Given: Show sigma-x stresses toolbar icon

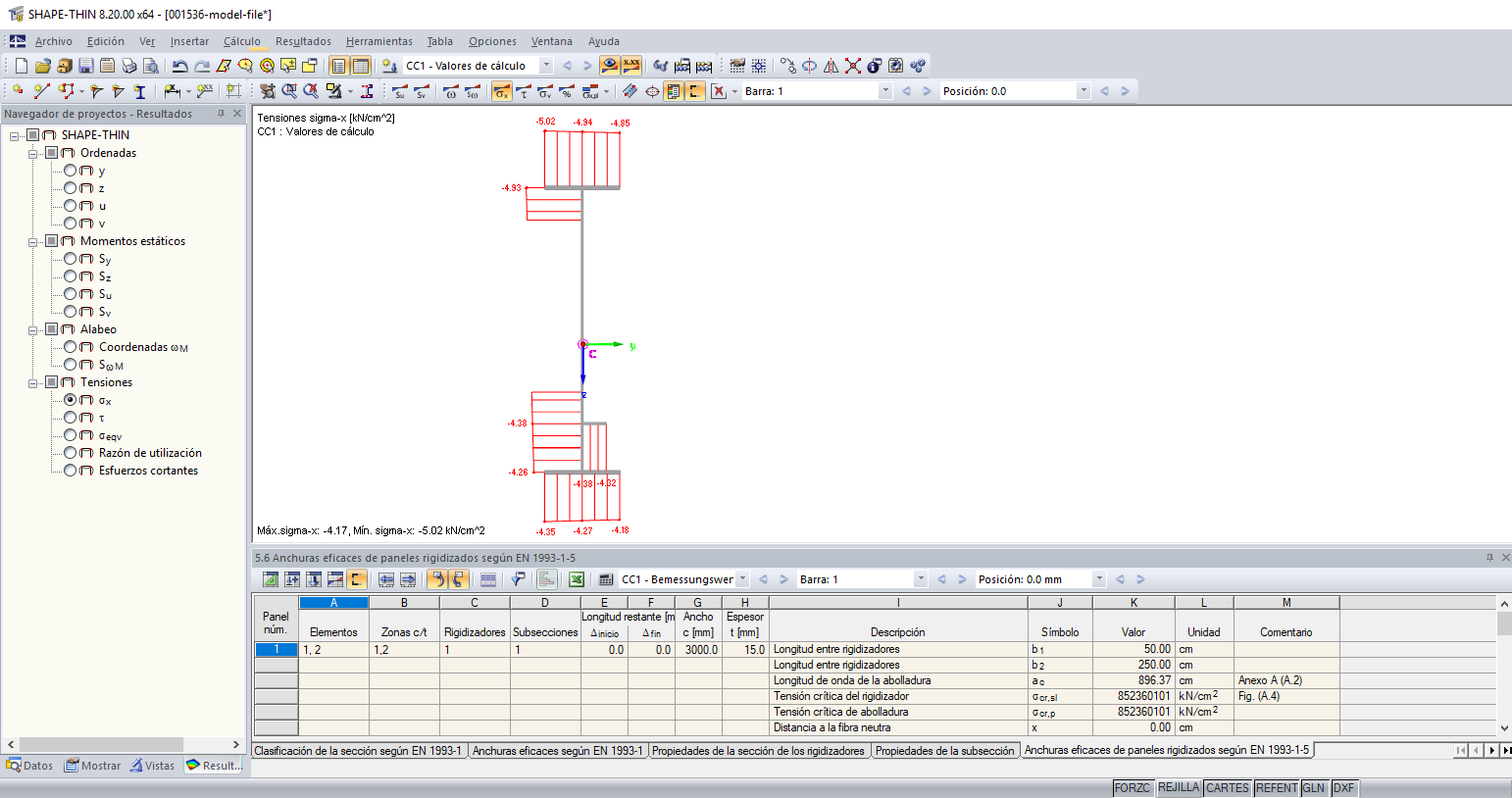Looking at the screenshot, I should coord(501,91).
